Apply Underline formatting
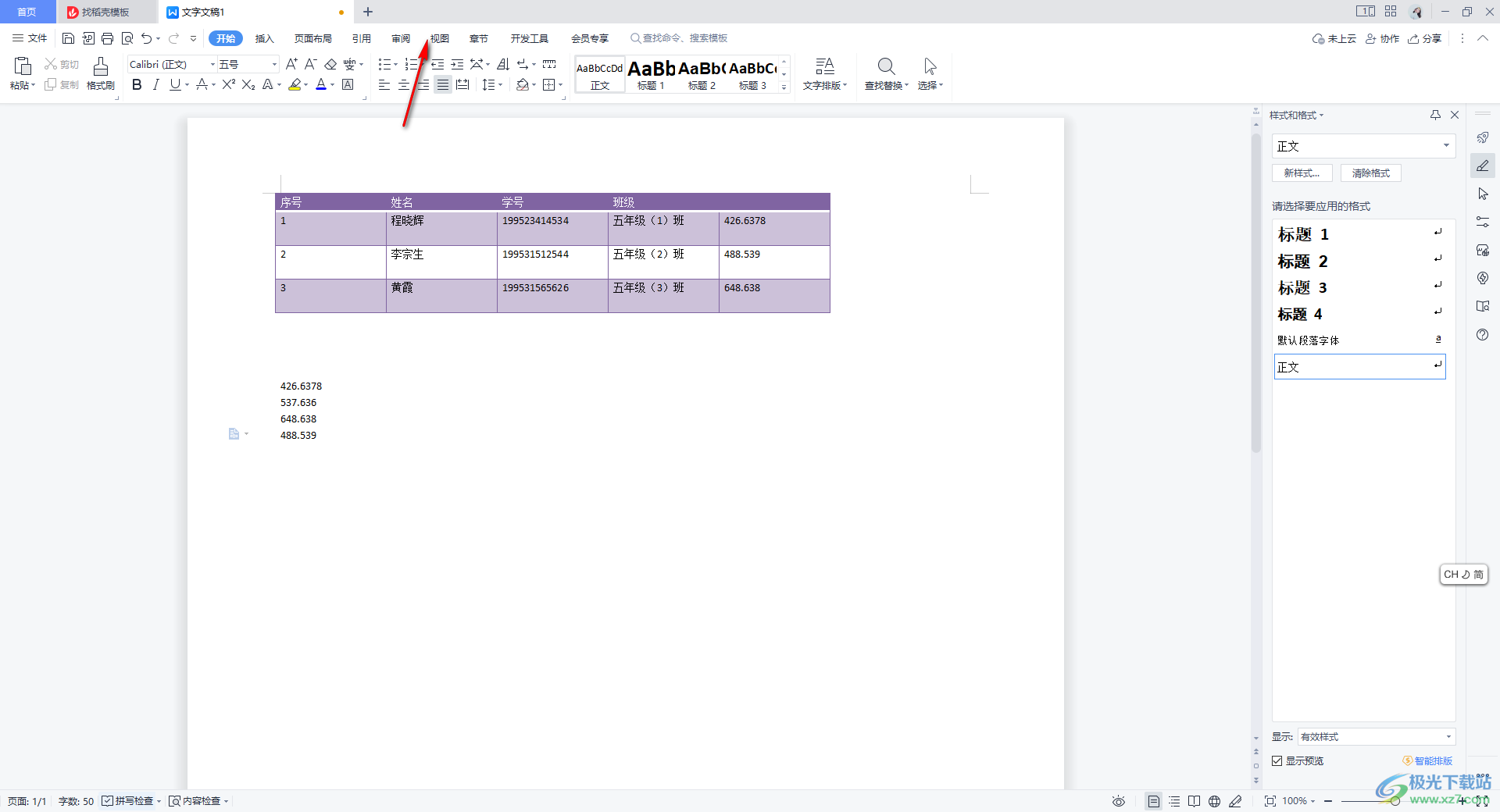 pyautogui.click(x=175, y=84)
